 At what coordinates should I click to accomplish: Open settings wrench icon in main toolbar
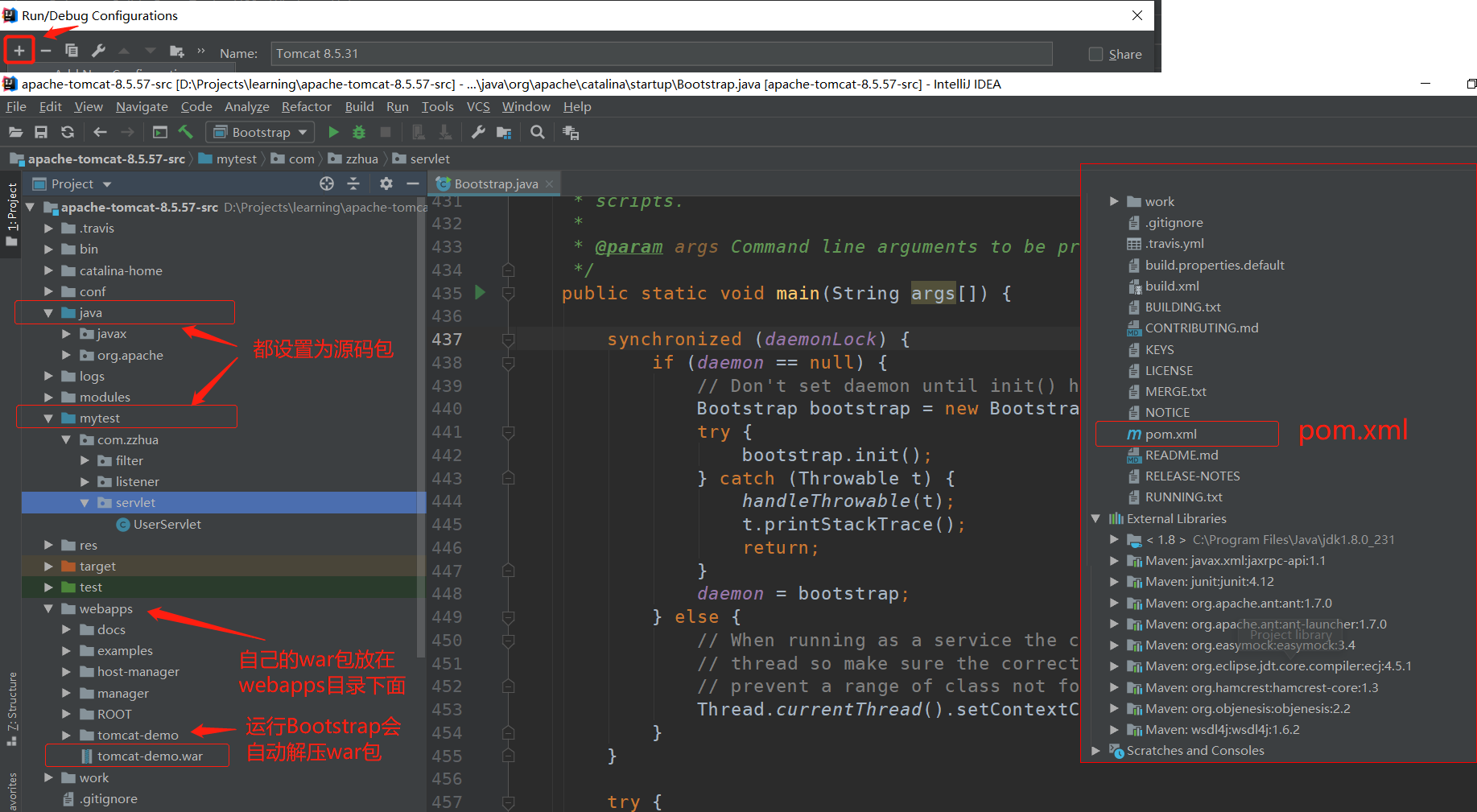(x=478, y=132)
